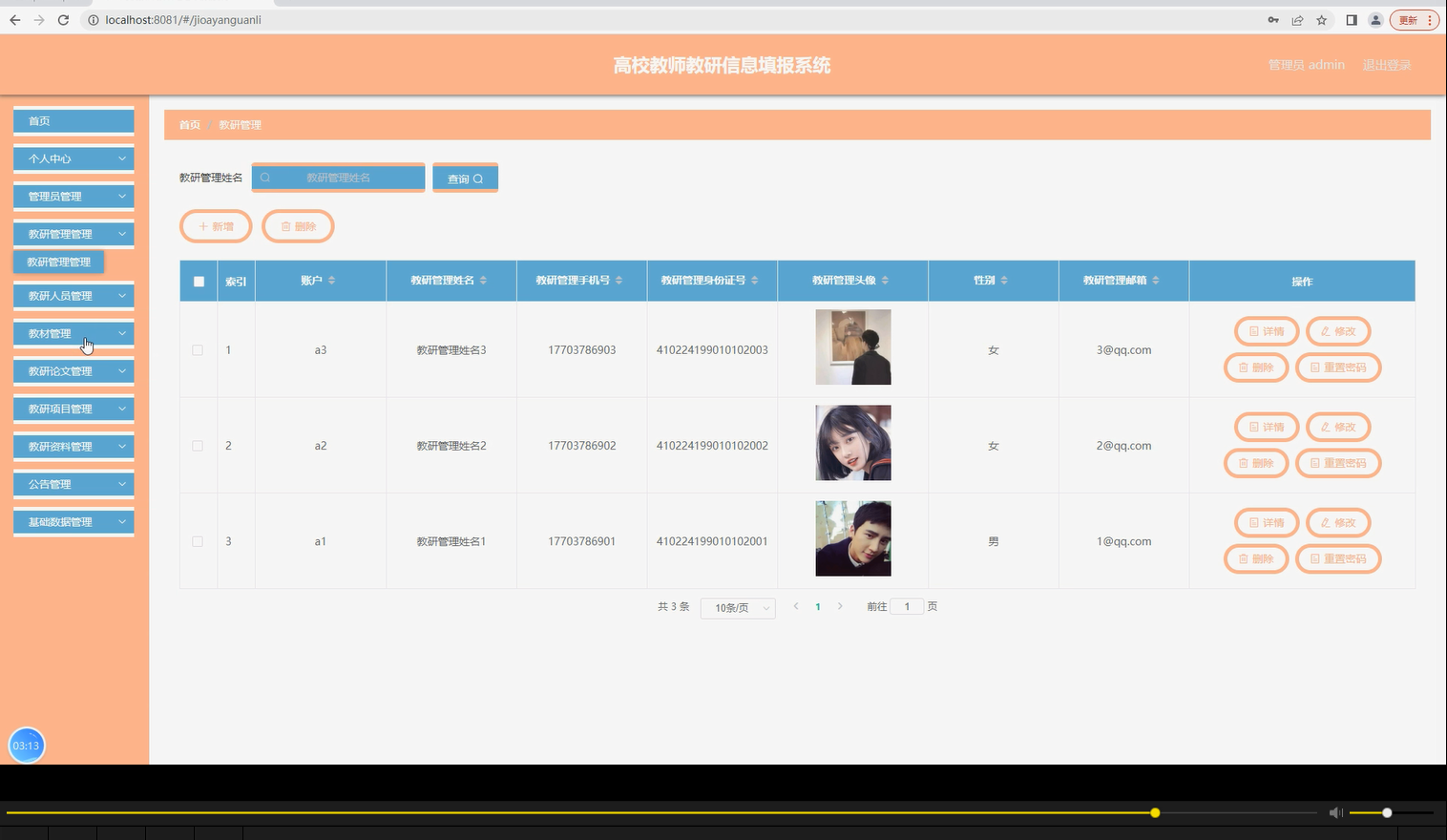
Task: Click the blue 03:13 timer bubble
Action: click(26, 745)
